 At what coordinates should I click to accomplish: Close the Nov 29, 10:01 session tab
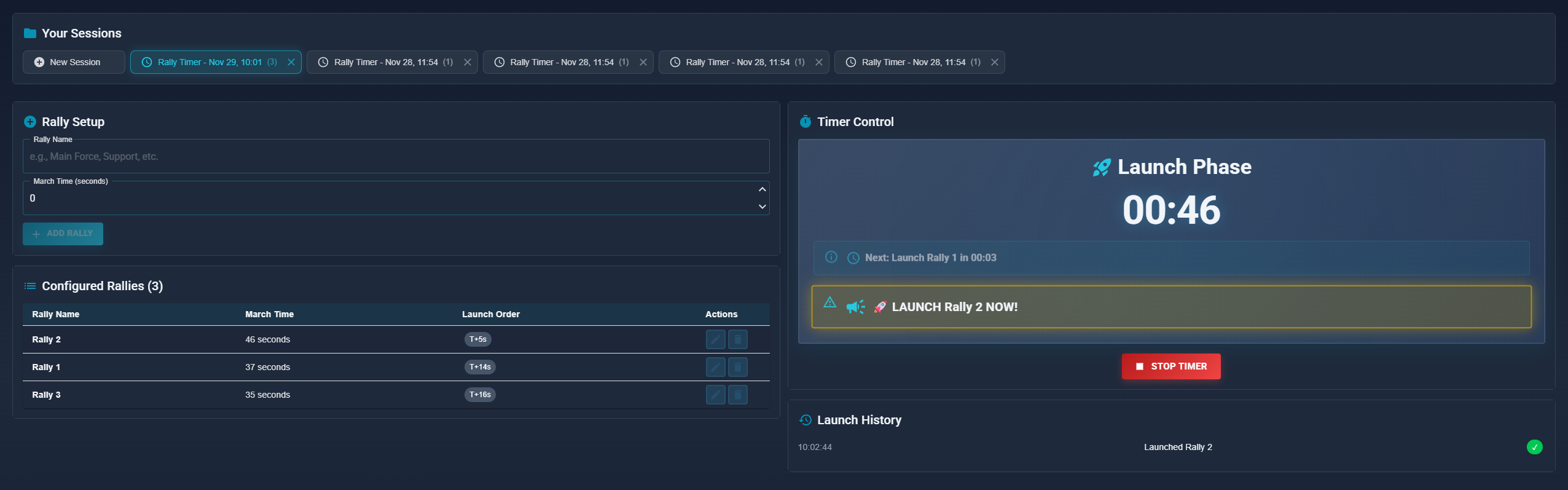click(291, 62)
